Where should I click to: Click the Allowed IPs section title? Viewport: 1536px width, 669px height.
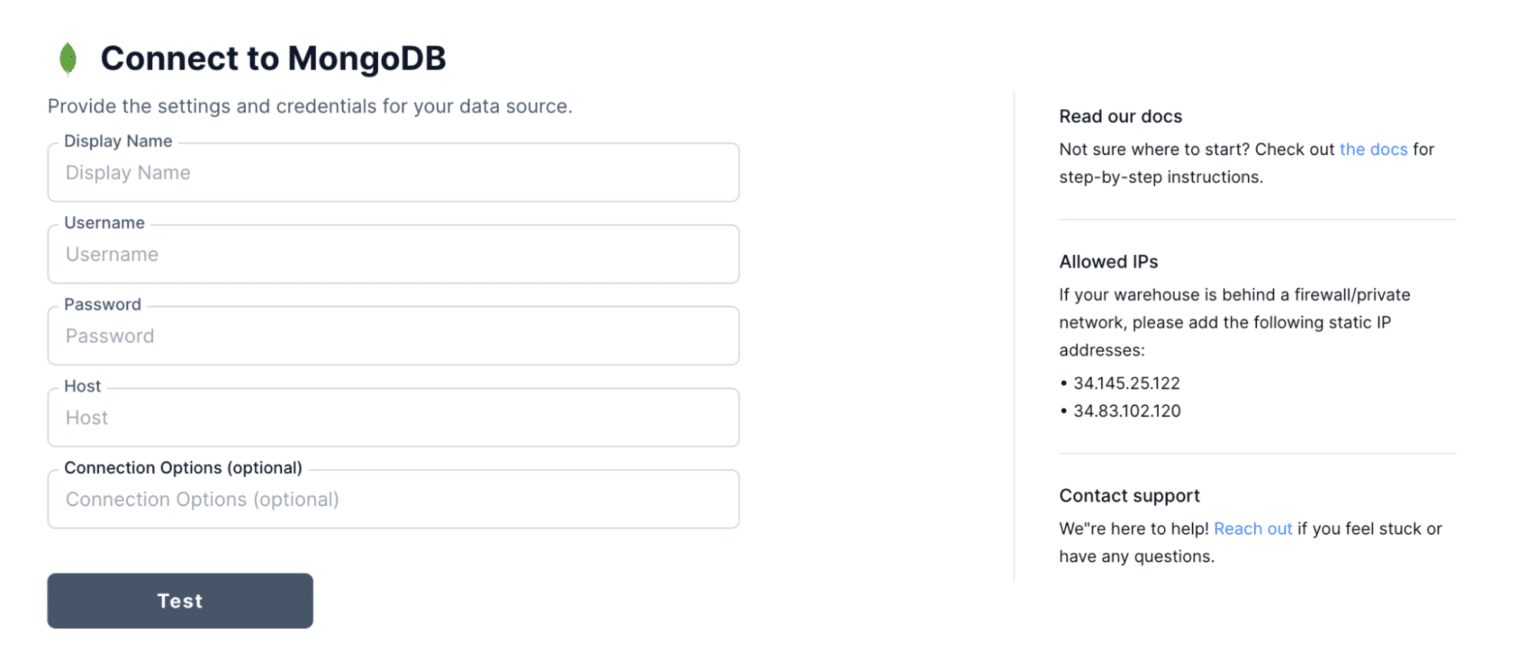point(1108,261)
